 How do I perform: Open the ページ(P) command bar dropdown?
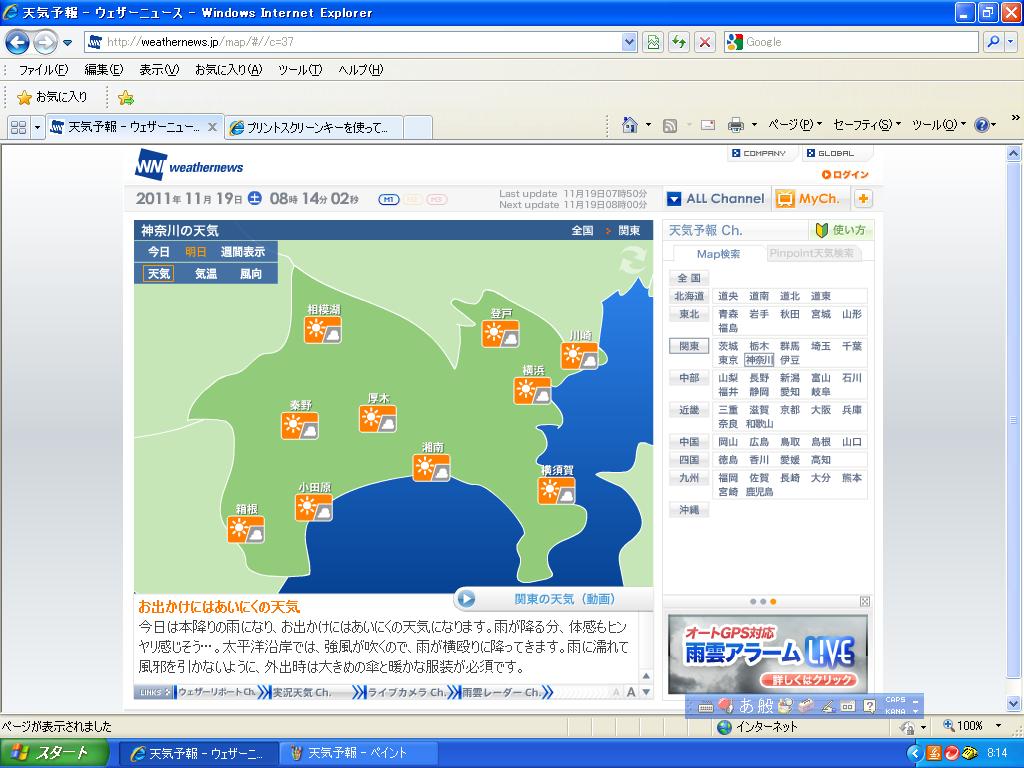click(x=795, y=124)
